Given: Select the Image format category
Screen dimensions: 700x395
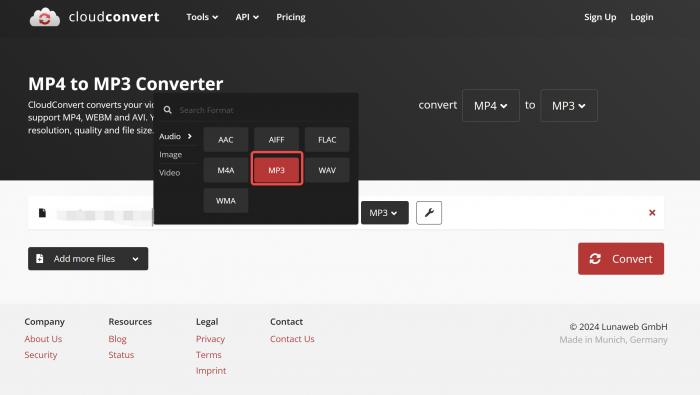Looking at the screenshot, I should click(171, 154).
